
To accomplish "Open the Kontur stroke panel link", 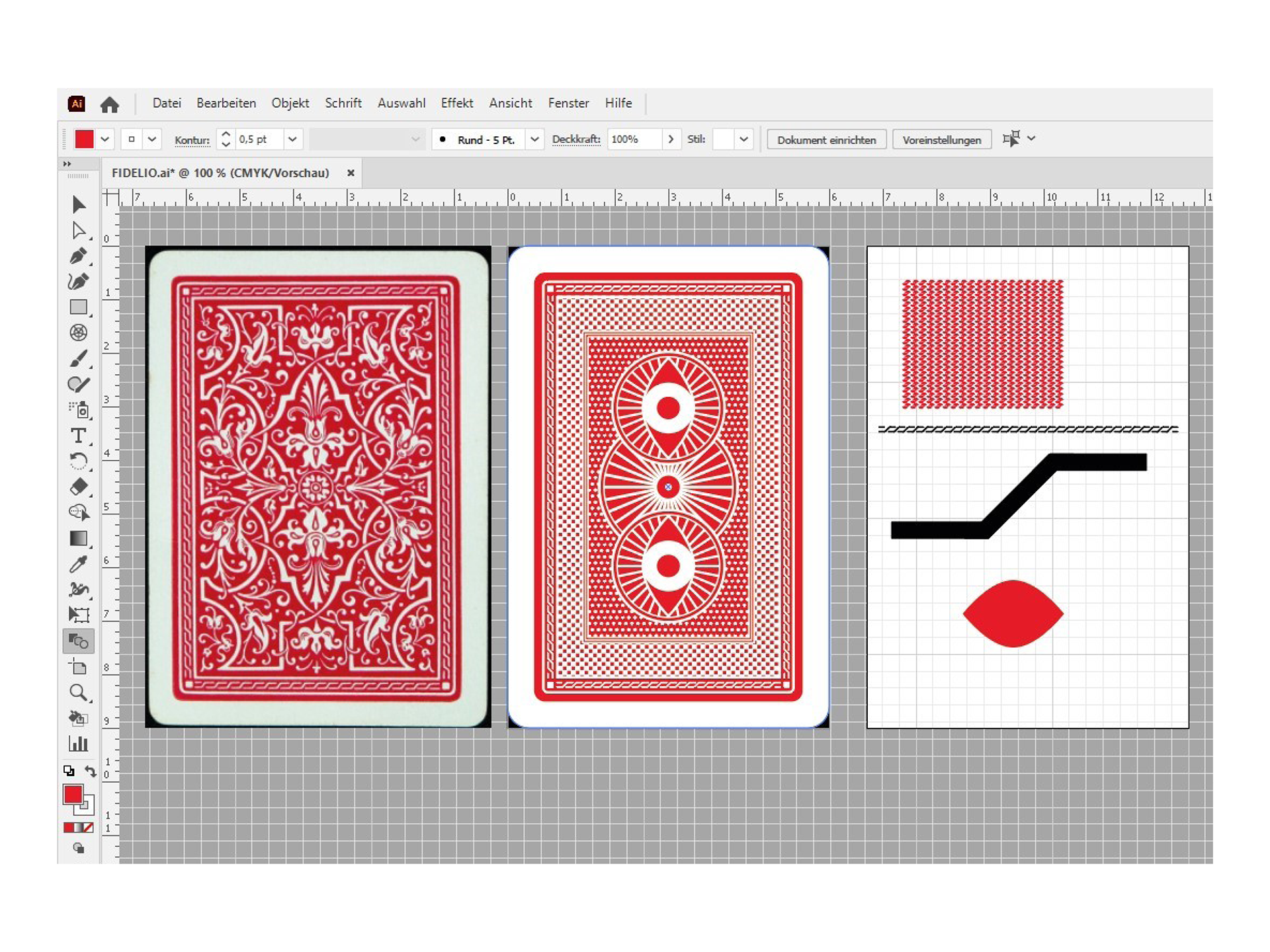I will click(x=192, y=140).
